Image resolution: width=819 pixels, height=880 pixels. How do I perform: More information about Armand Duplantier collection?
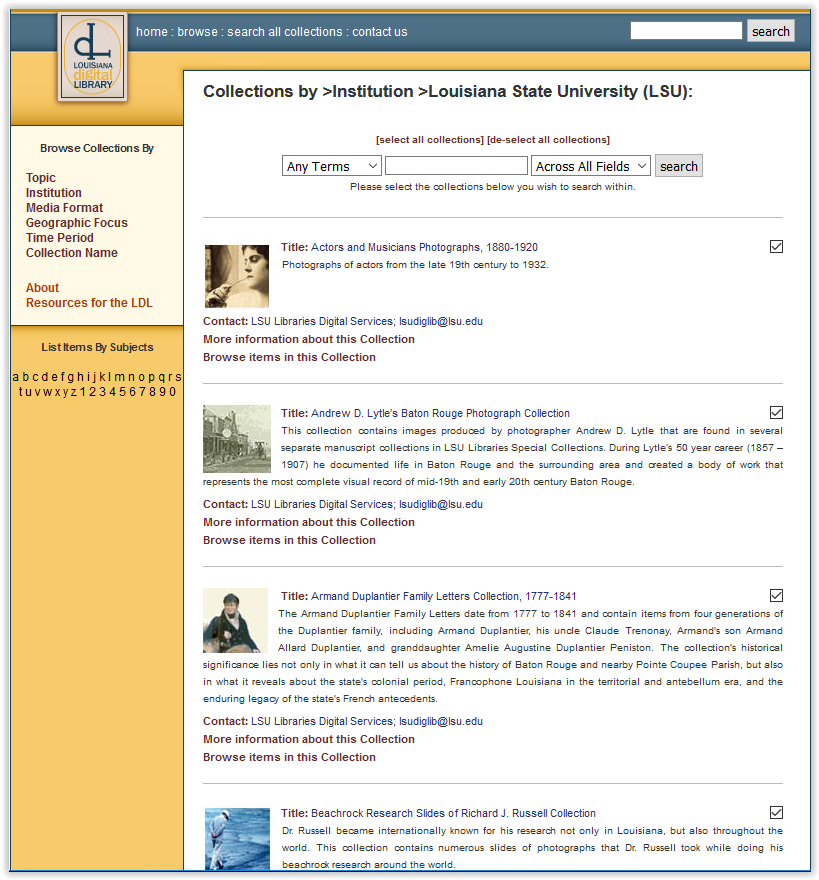pyautogui.click(x=309, y=739)
